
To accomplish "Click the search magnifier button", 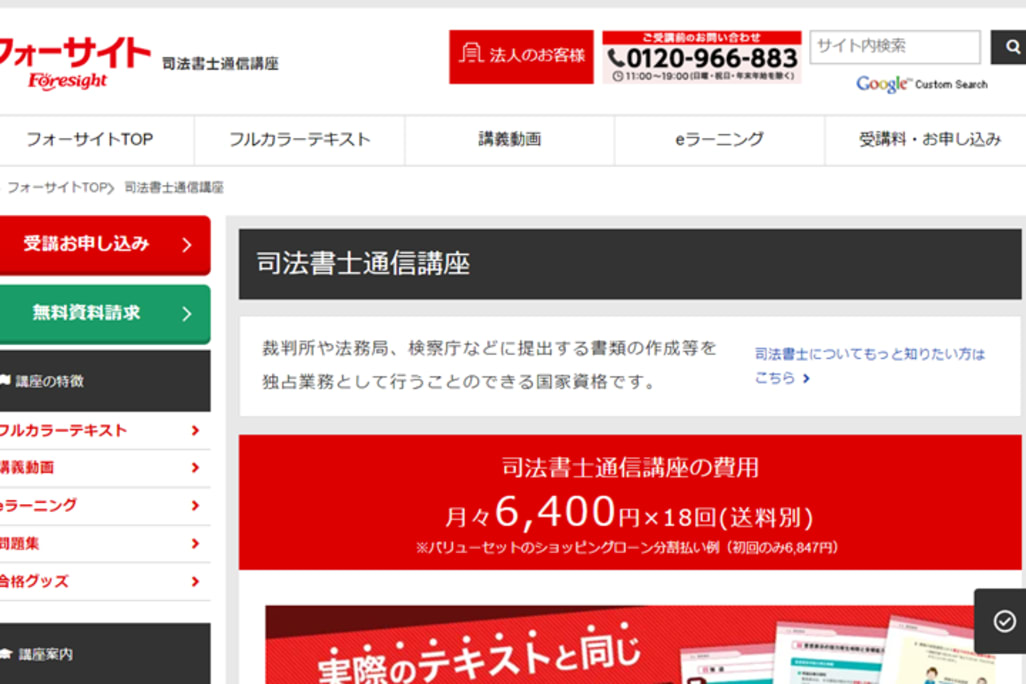I will coord(1008,47).
